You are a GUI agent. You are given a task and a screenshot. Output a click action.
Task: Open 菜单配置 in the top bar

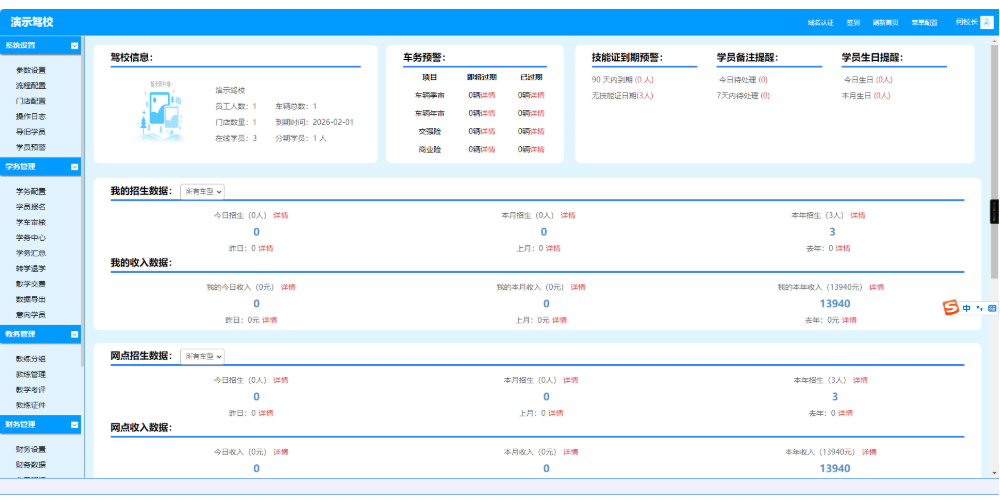point(924,22)
